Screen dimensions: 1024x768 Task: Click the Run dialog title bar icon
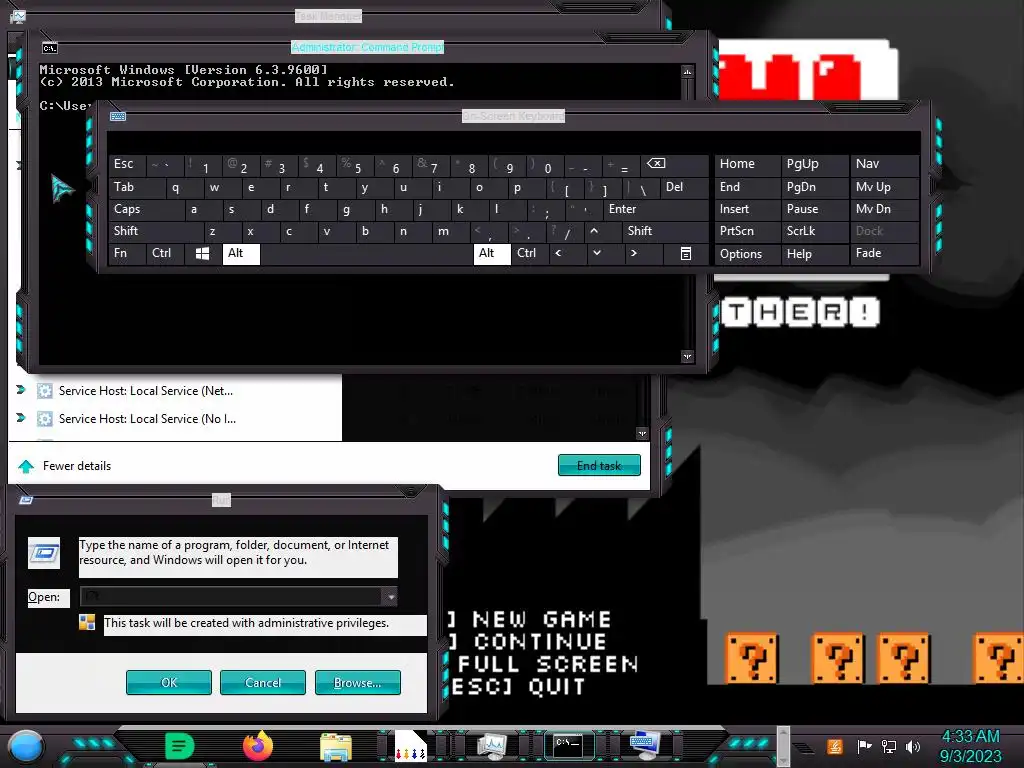26,500
